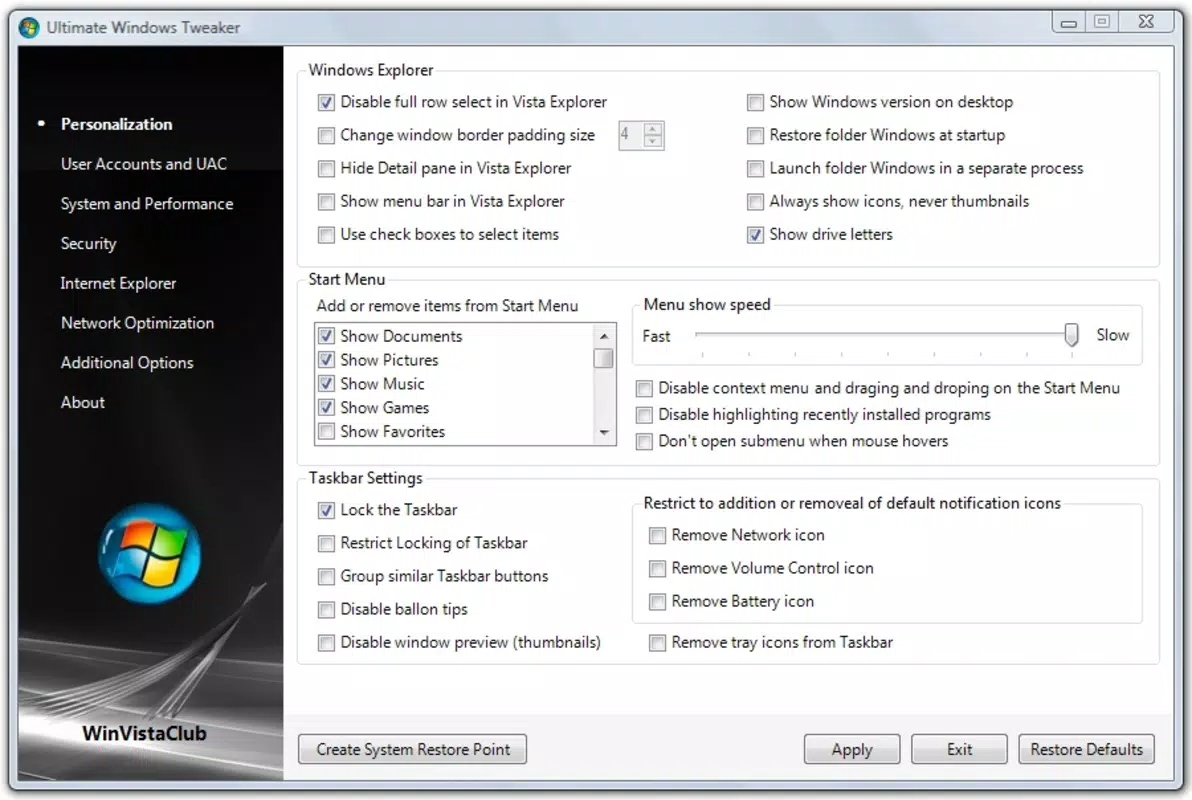The width and height of the screenshot is (1192, 800).
Task: Check Show Favorites in Start Menu list
Action: coord(326,431)
